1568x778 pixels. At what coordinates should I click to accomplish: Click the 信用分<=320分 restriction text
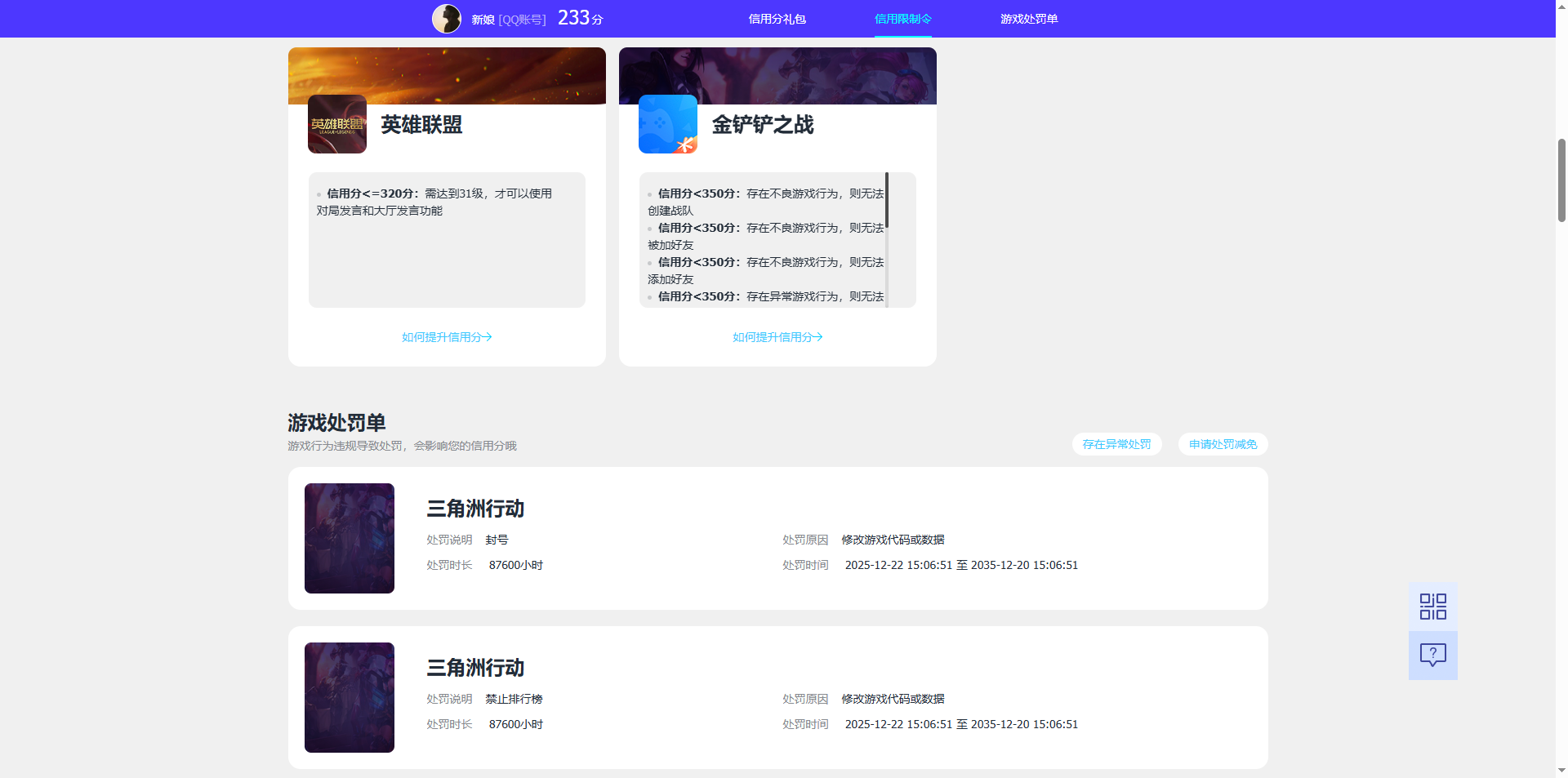tap(434, 202)
